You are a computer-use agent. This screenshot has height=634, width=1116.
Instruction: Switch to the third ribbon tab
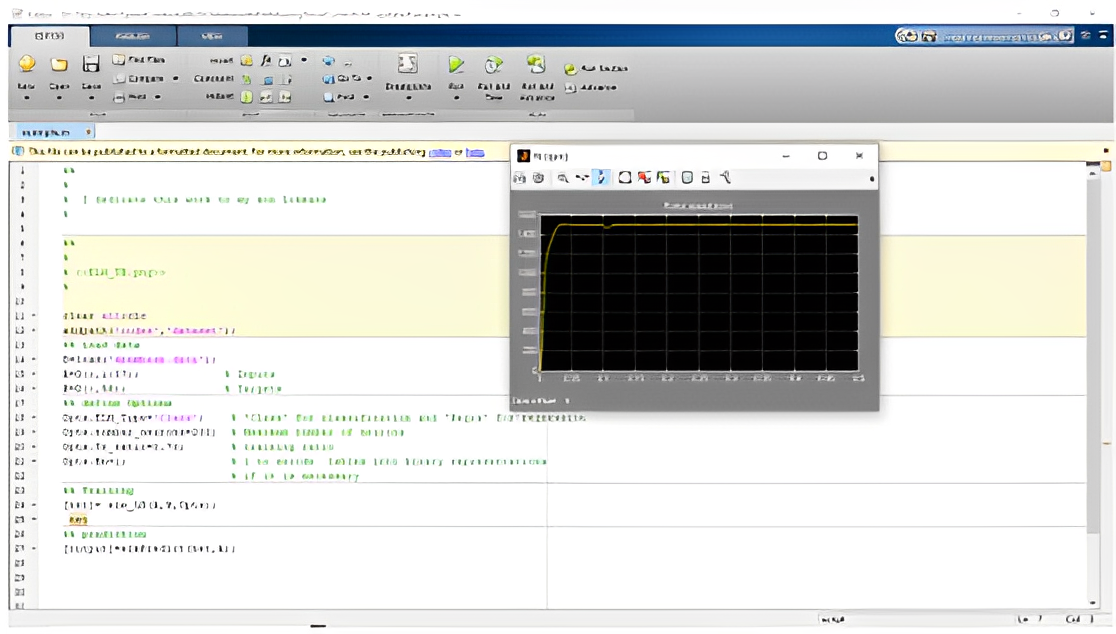[x=211, y=36]
